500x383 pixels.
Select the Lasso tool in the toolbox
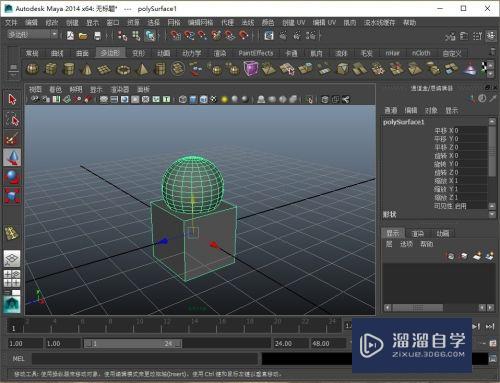tap(12, 119)
